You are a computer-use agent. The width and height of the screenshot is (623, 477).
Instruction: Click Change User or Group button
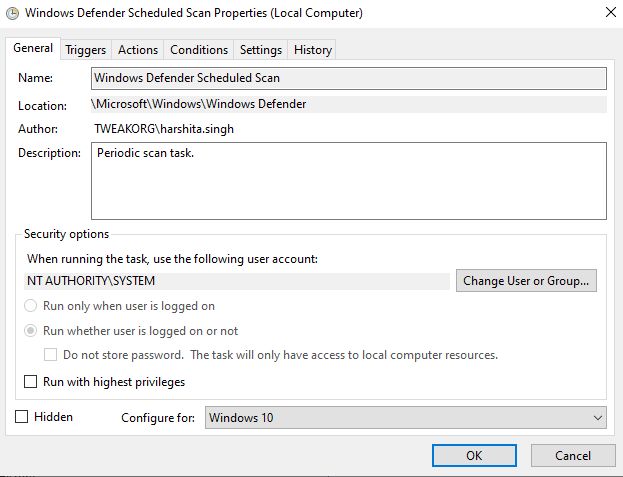(x=527, y=281)
